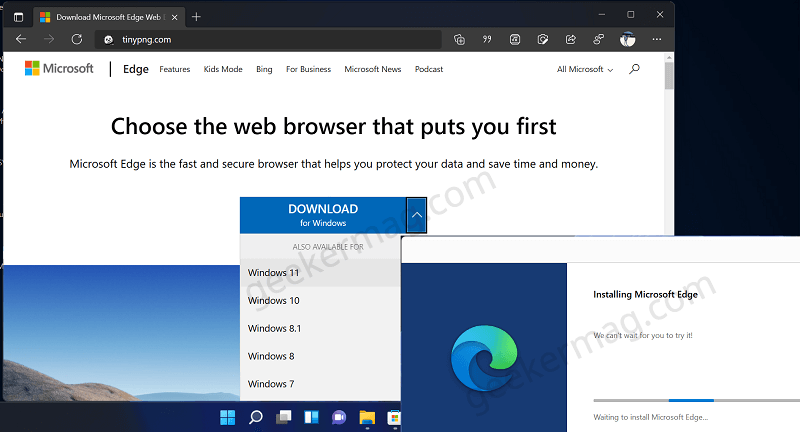Image resolution: width=800 pixels, height=432 pixels.
Task: Click the toolbar icon right of the quotation marks
Action: [515, 39]
